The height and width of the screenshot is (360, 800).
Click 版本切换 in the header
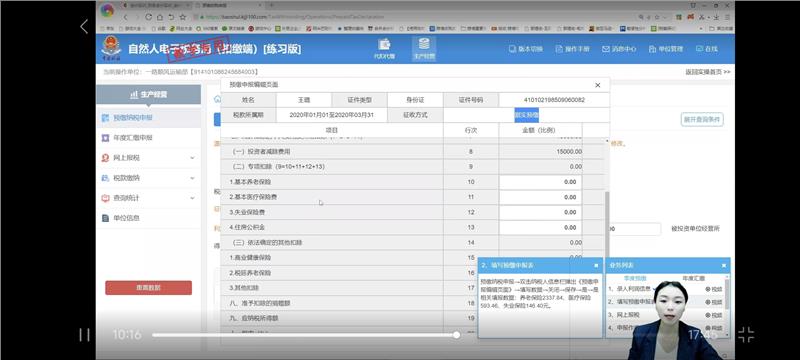click(x=526, y=49)
